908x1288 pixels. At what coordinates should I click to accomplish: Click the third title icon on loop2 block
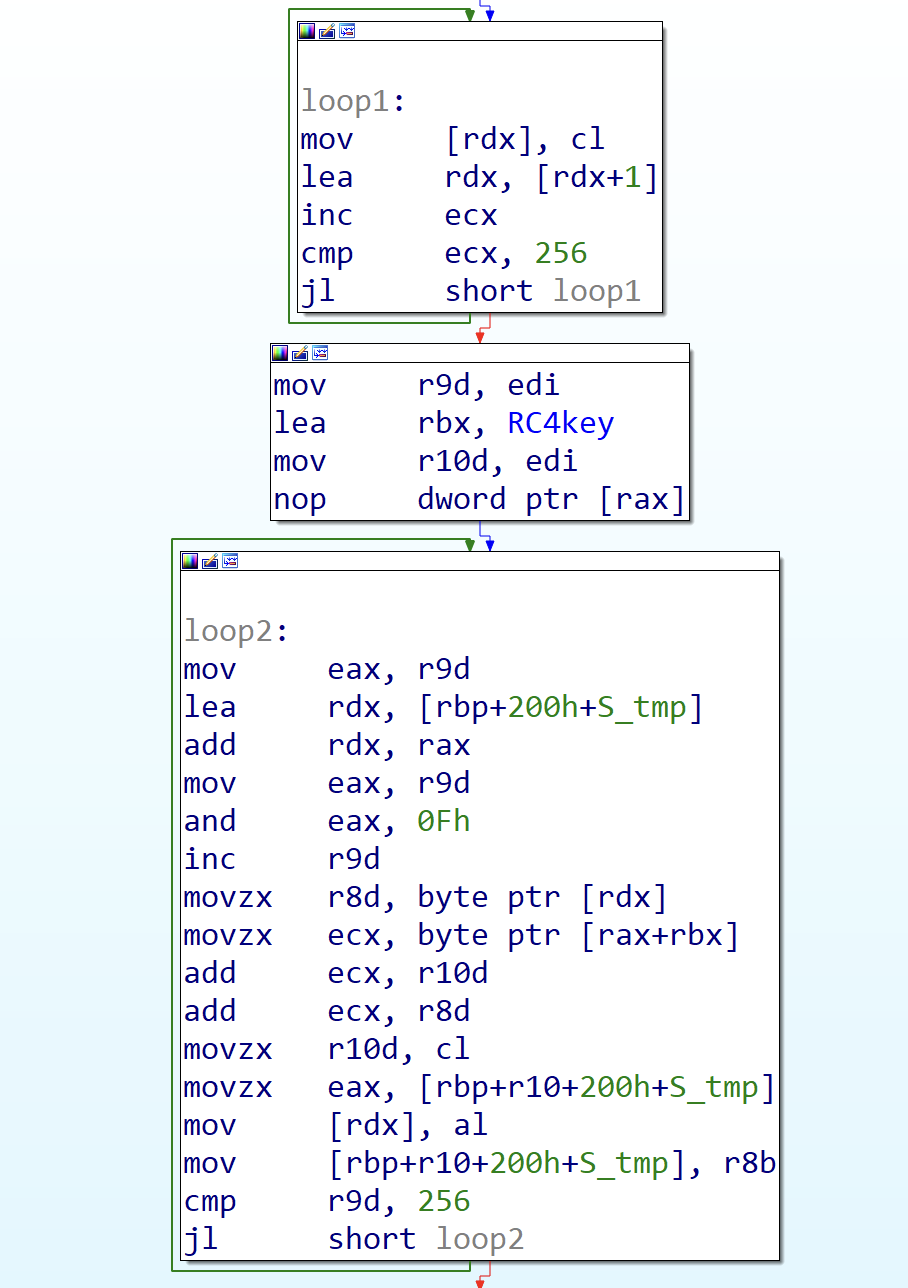[x=230, y=561]
